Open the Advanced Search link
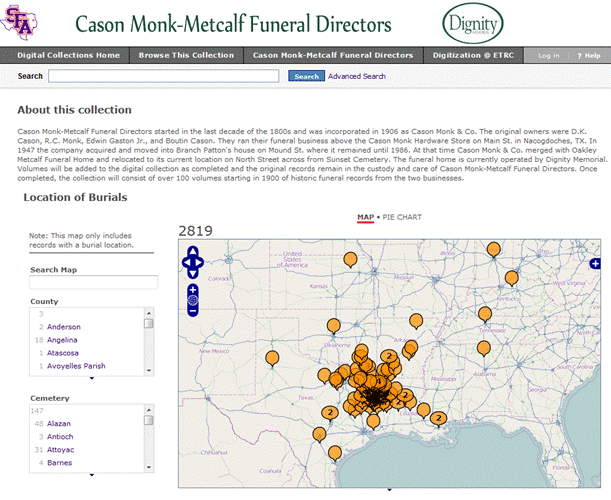 [356, 76]
